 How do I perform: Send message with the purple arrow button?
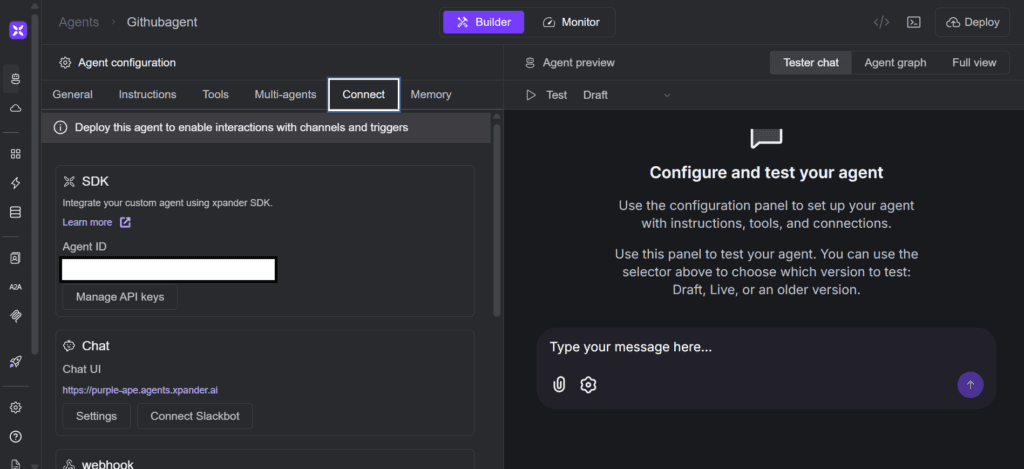970,385
